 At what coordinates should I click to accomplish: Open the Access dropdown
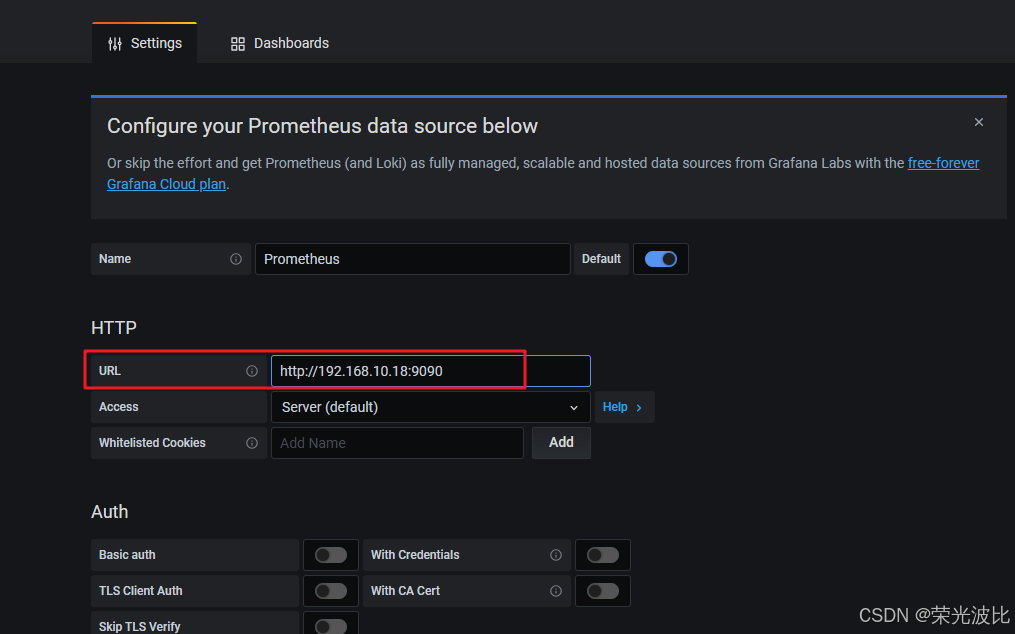(x=430, y=407)
